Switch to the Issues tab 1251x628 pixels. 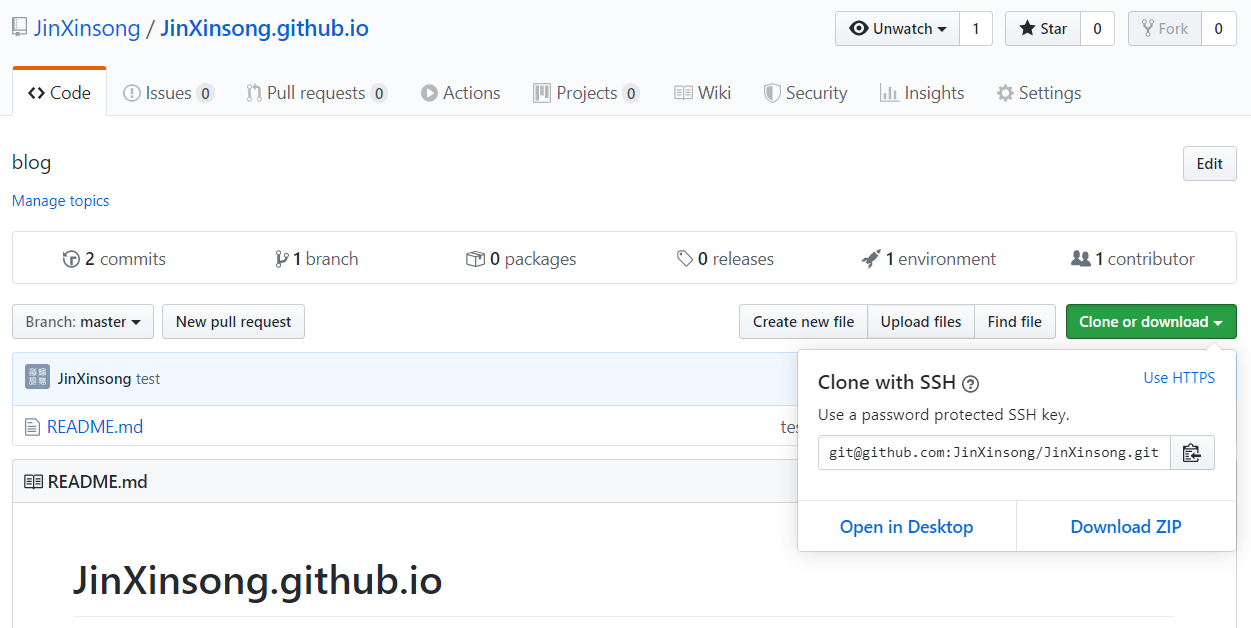point(167,93)
